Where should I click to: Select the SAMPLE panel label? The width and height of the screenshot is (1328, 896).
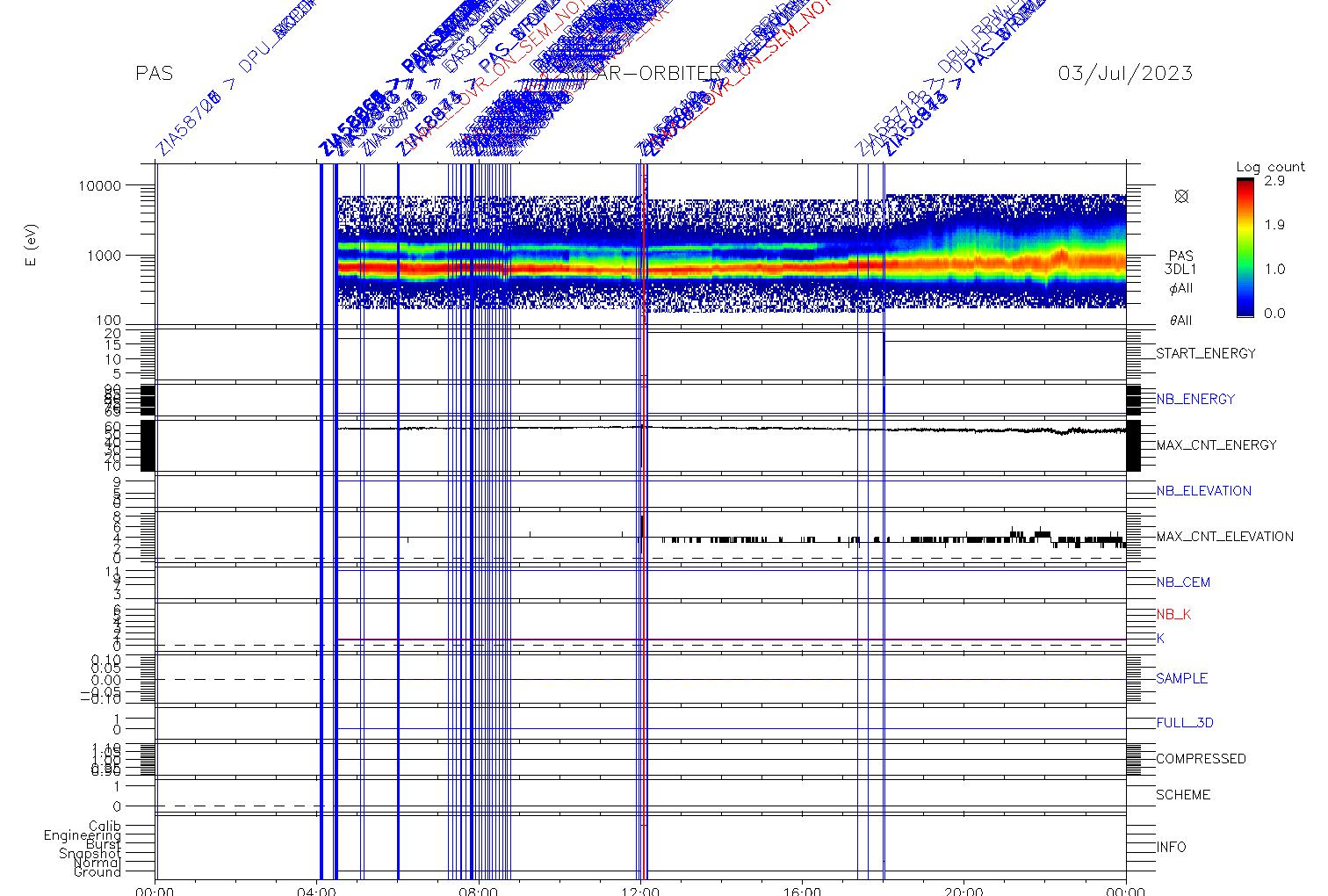tap(1181, 678)
